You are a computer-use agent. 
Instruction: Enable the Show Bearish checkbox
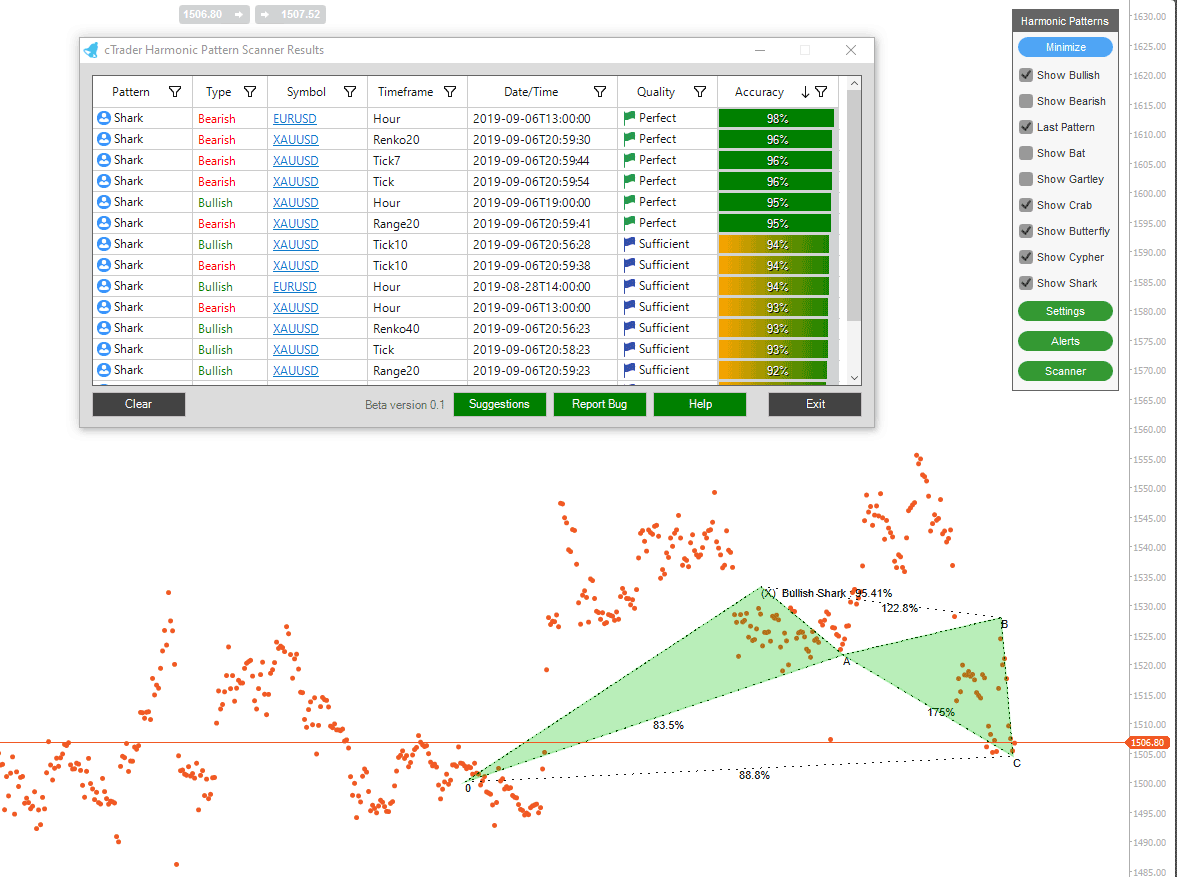(x=1025, y=101)
